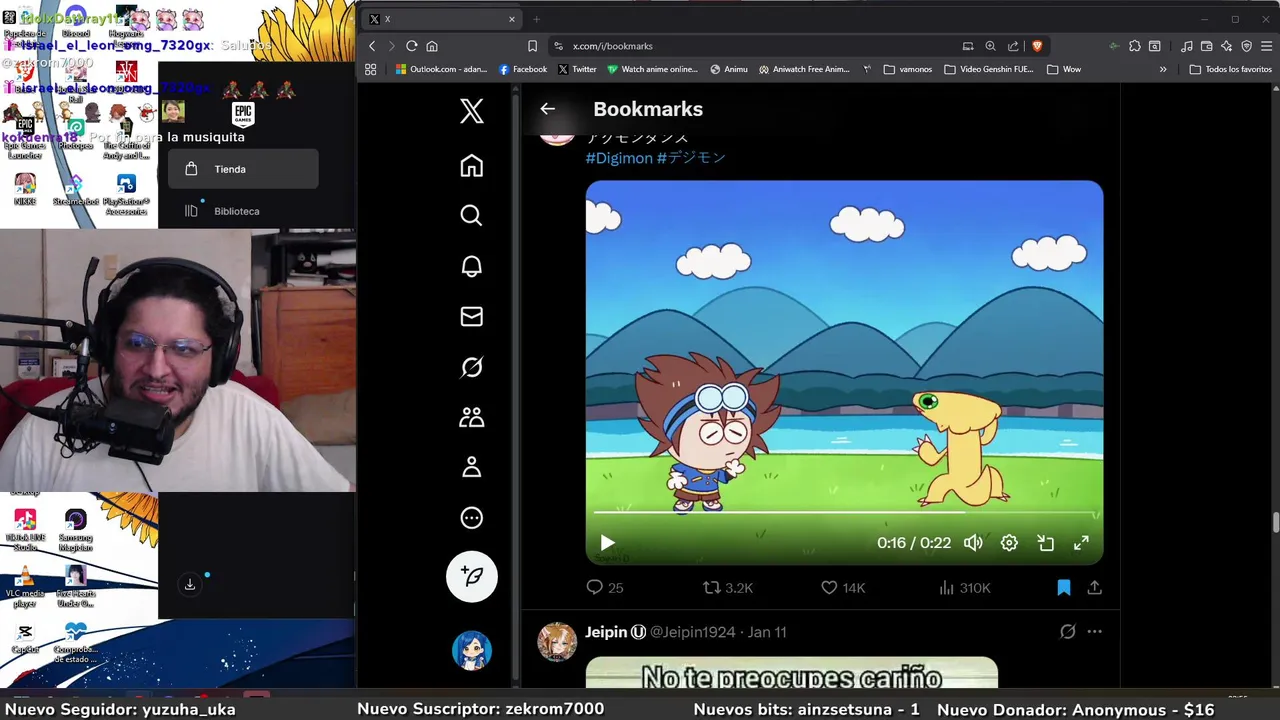Image resolution: width=1280 pixels, height=720 pixels.
Task: Open VLC media player desktop icon
Action: tap(25, 585)
